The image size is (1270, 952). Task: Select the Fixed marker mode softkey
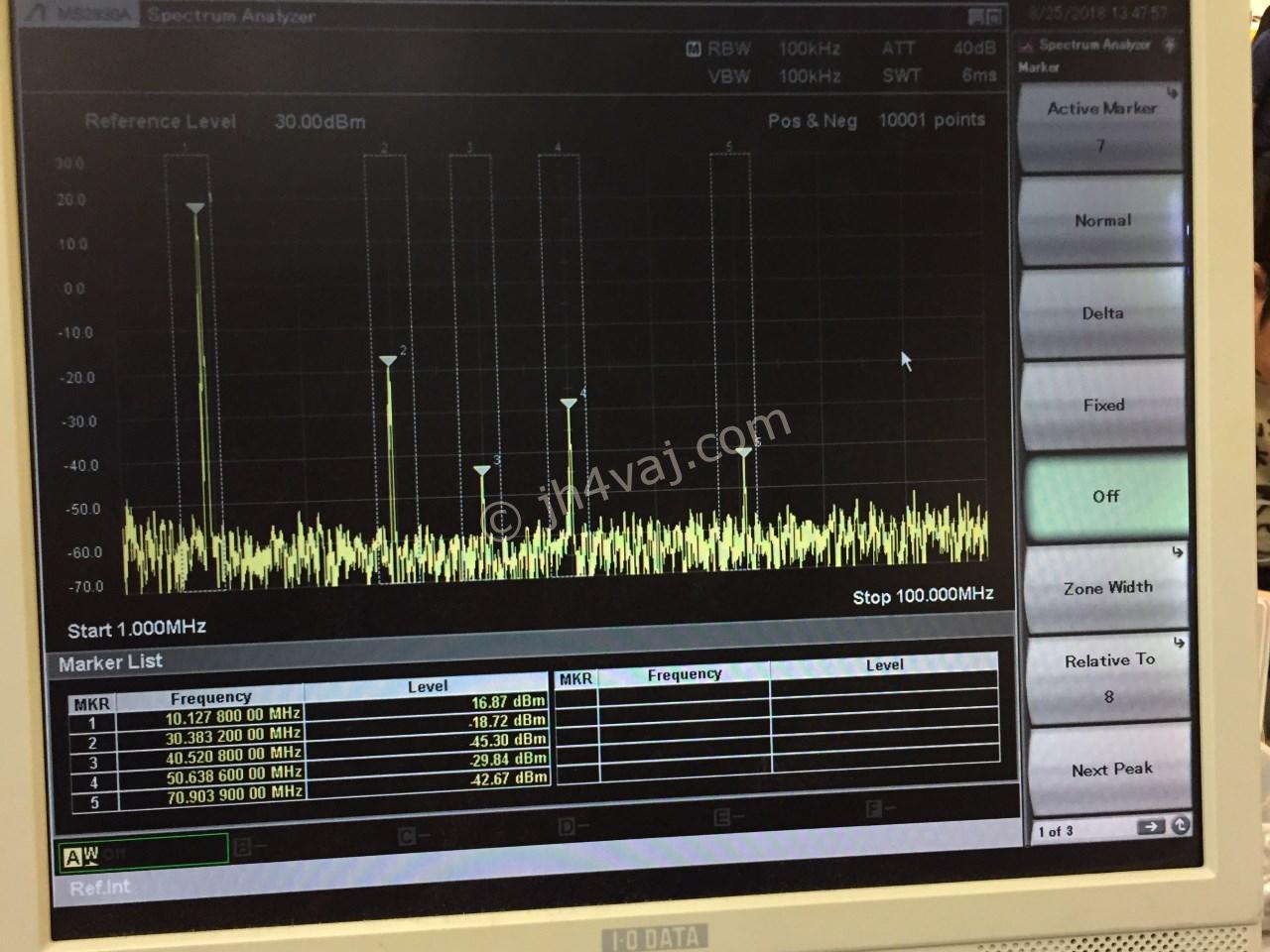(x=1103, y=406)
